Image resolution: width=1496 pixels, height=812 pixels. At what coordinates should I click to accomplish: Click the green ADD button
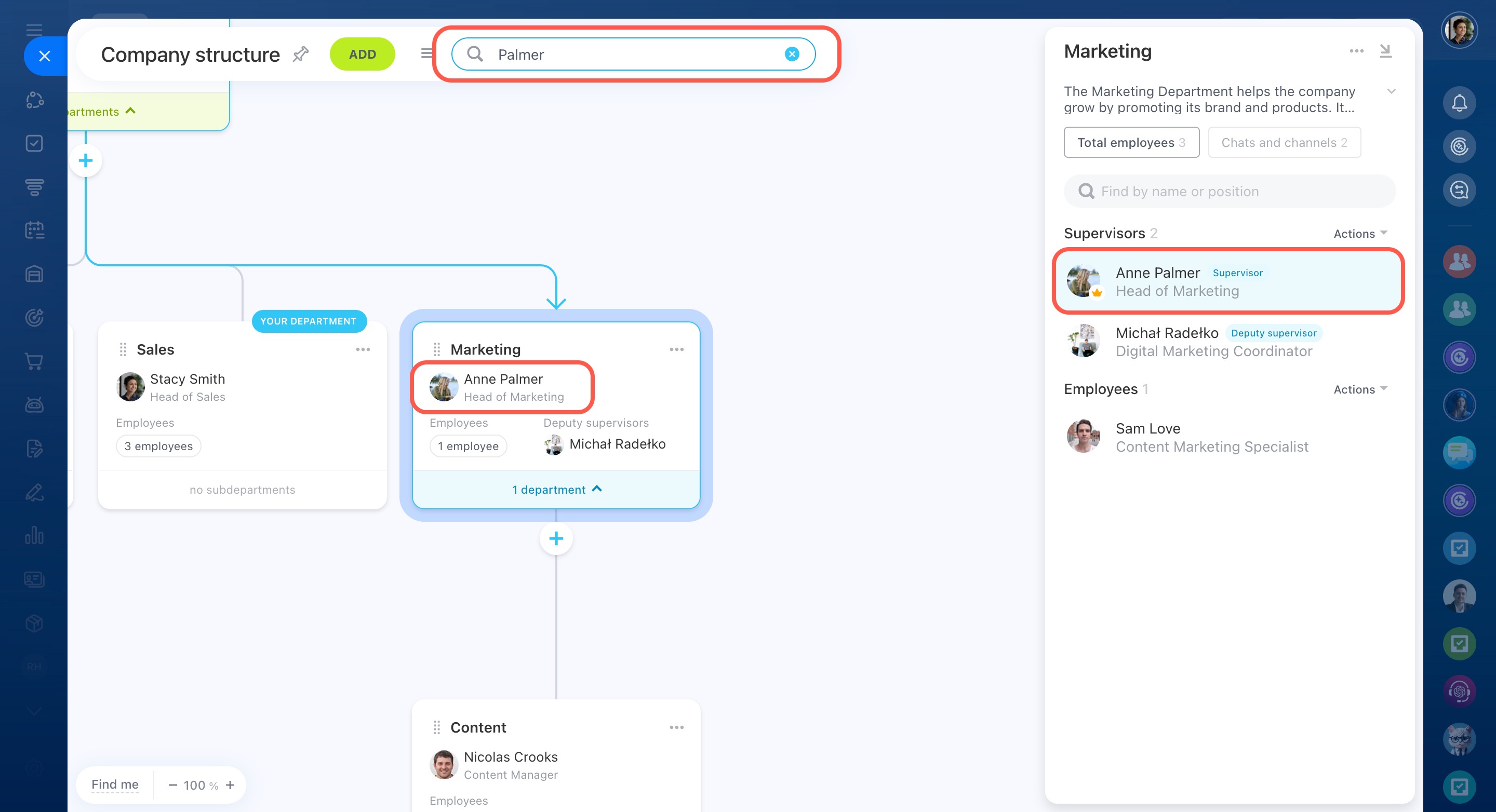363,55
